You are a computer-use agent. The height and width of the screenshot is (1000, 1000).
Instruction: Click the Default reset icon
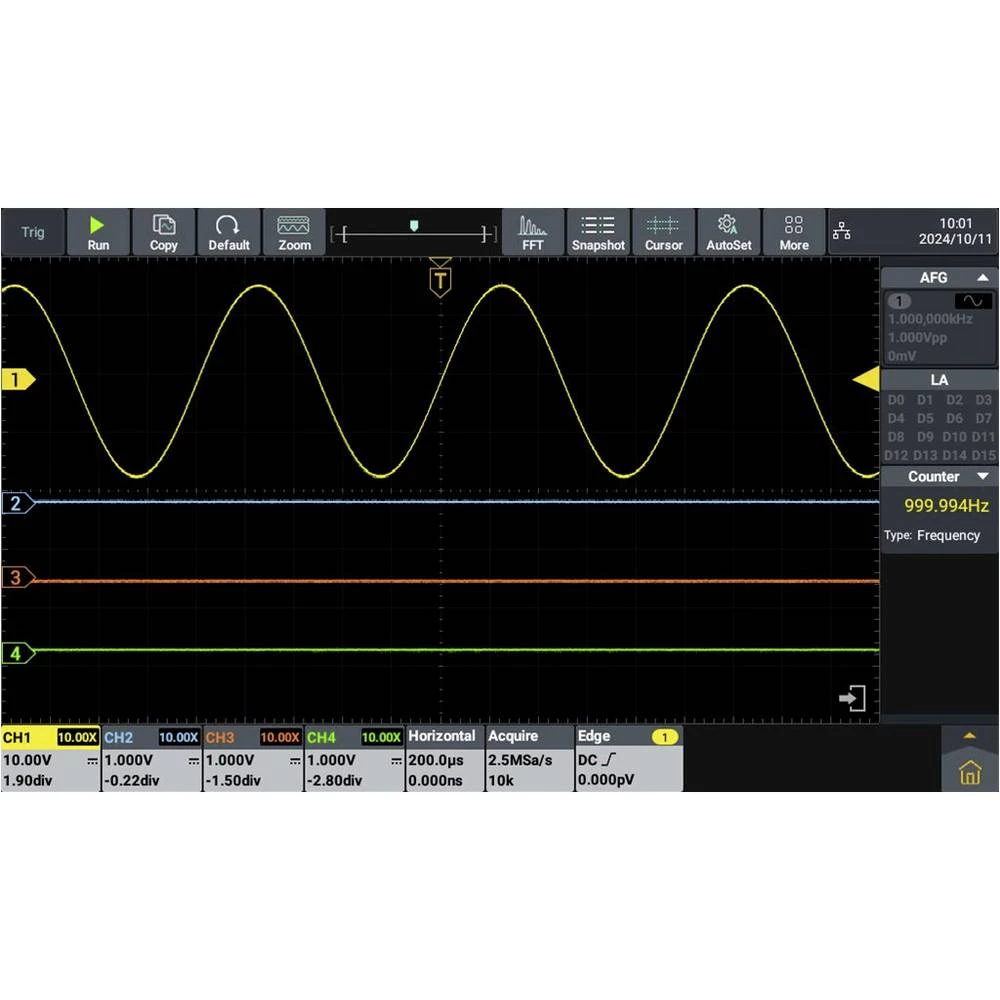point(228,232)
